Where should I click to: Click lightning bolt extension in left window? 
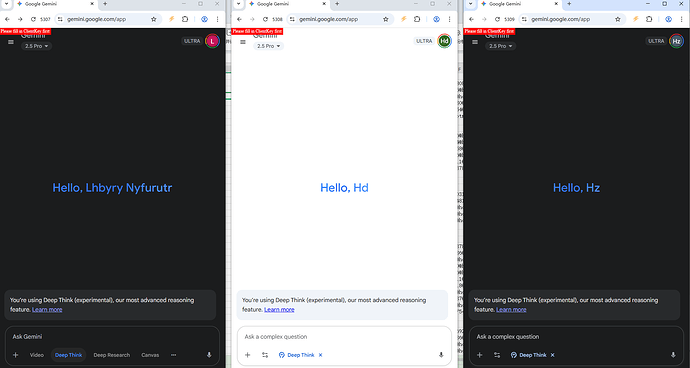[172, 19]
